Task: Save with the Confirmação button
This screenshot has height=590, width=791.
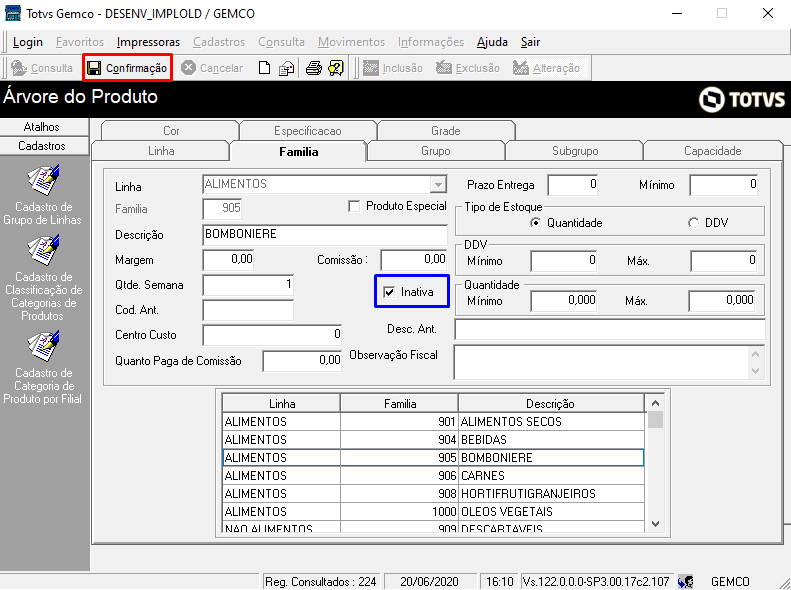Action: 127,68
